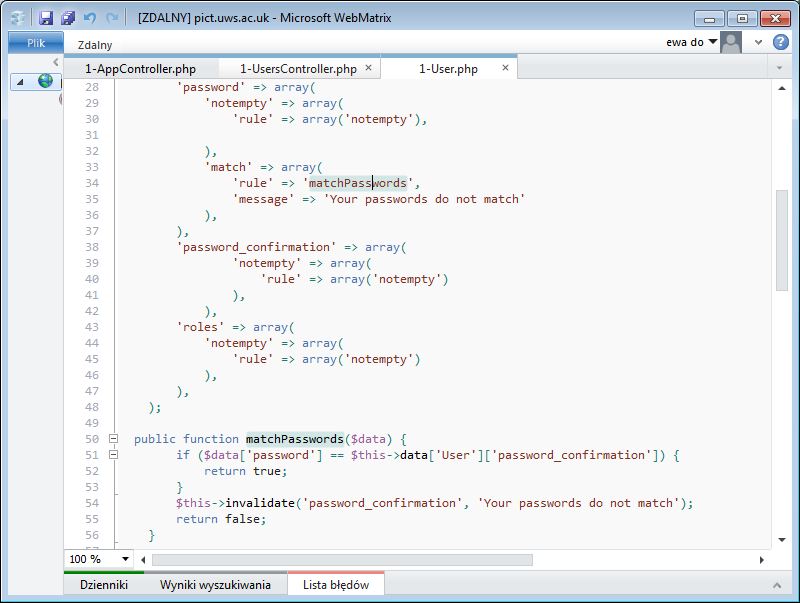Click the 'match' key on line 33

point(228,167)
